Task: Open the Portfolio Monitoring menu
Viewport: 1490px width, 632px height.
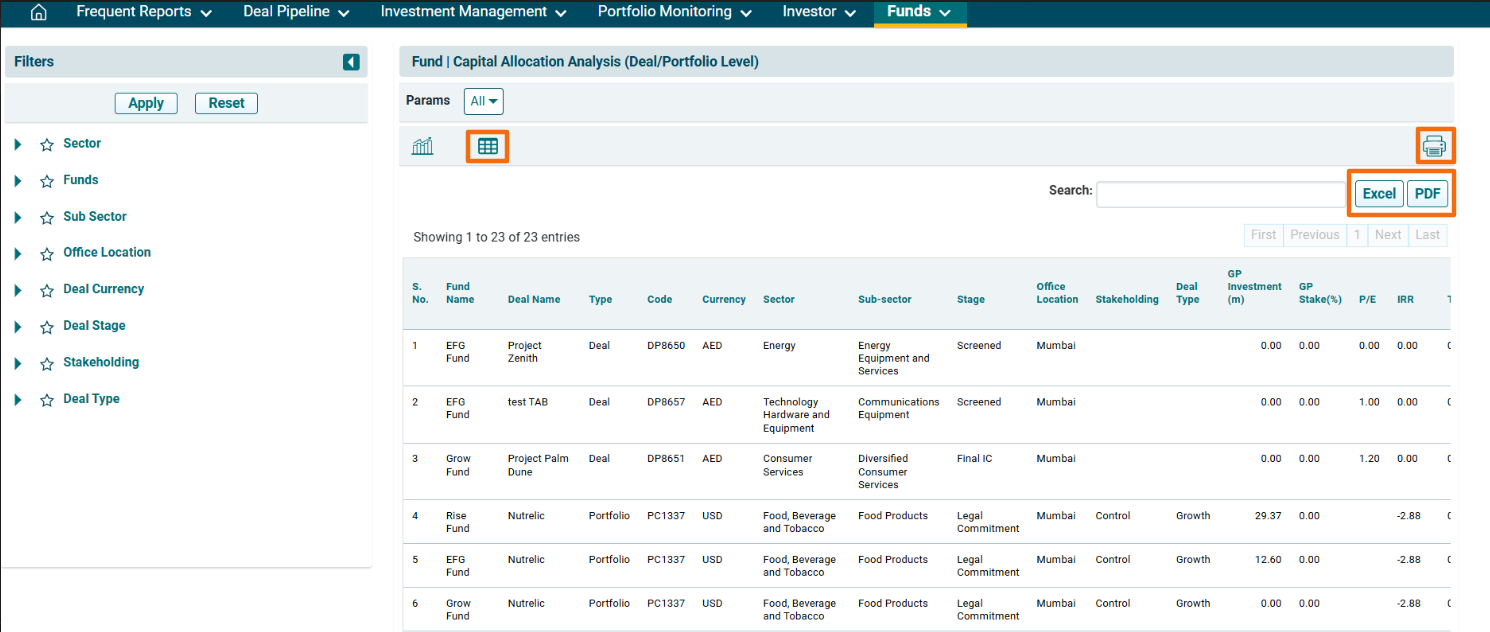Action: pos(674,13)
